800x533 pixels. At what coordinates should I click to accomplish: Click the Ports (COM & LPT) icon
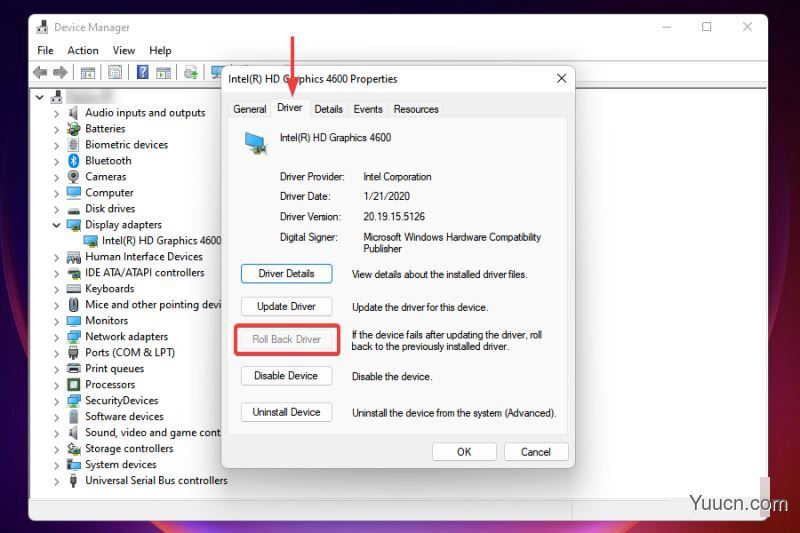click(x=73, y=352)
